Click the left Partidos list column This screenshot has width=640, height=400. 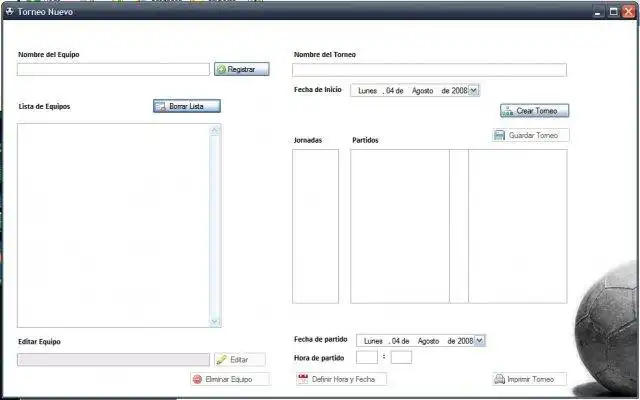[x=400, y=227]
